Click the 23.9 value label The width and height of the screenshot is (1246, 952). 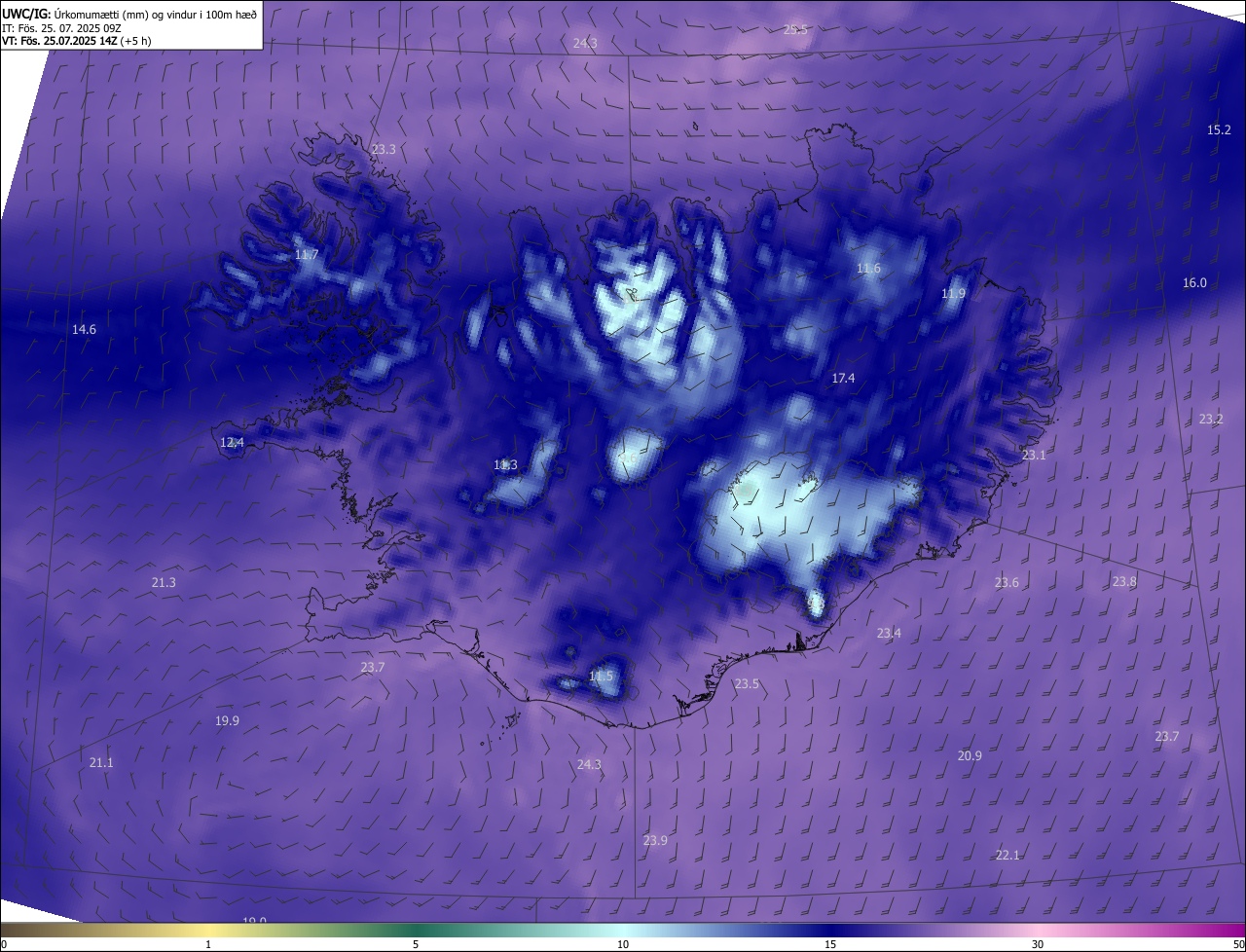click(655, 841)
